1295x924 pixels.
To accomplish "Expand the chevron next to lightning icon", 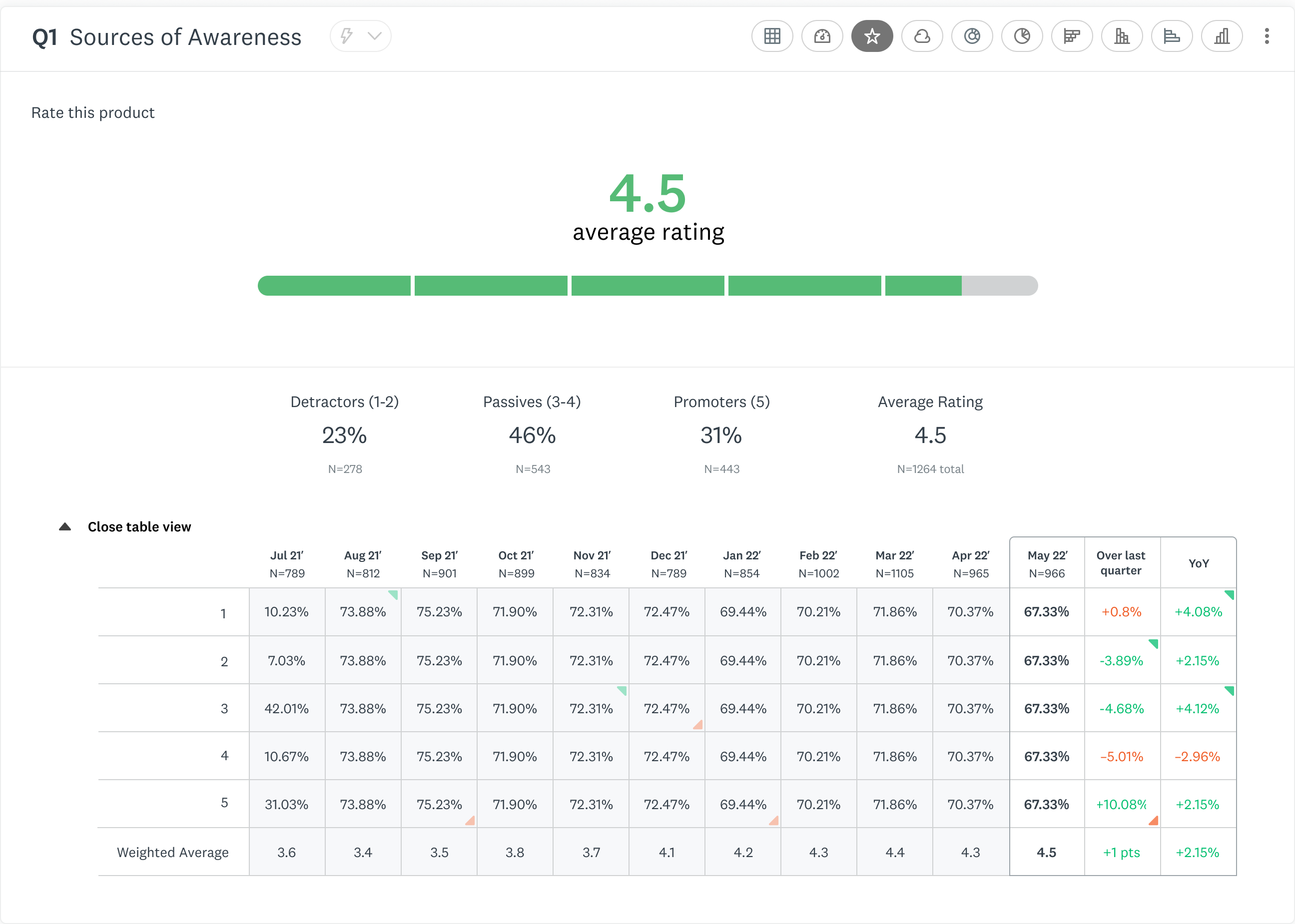I will tap(374, 36).
